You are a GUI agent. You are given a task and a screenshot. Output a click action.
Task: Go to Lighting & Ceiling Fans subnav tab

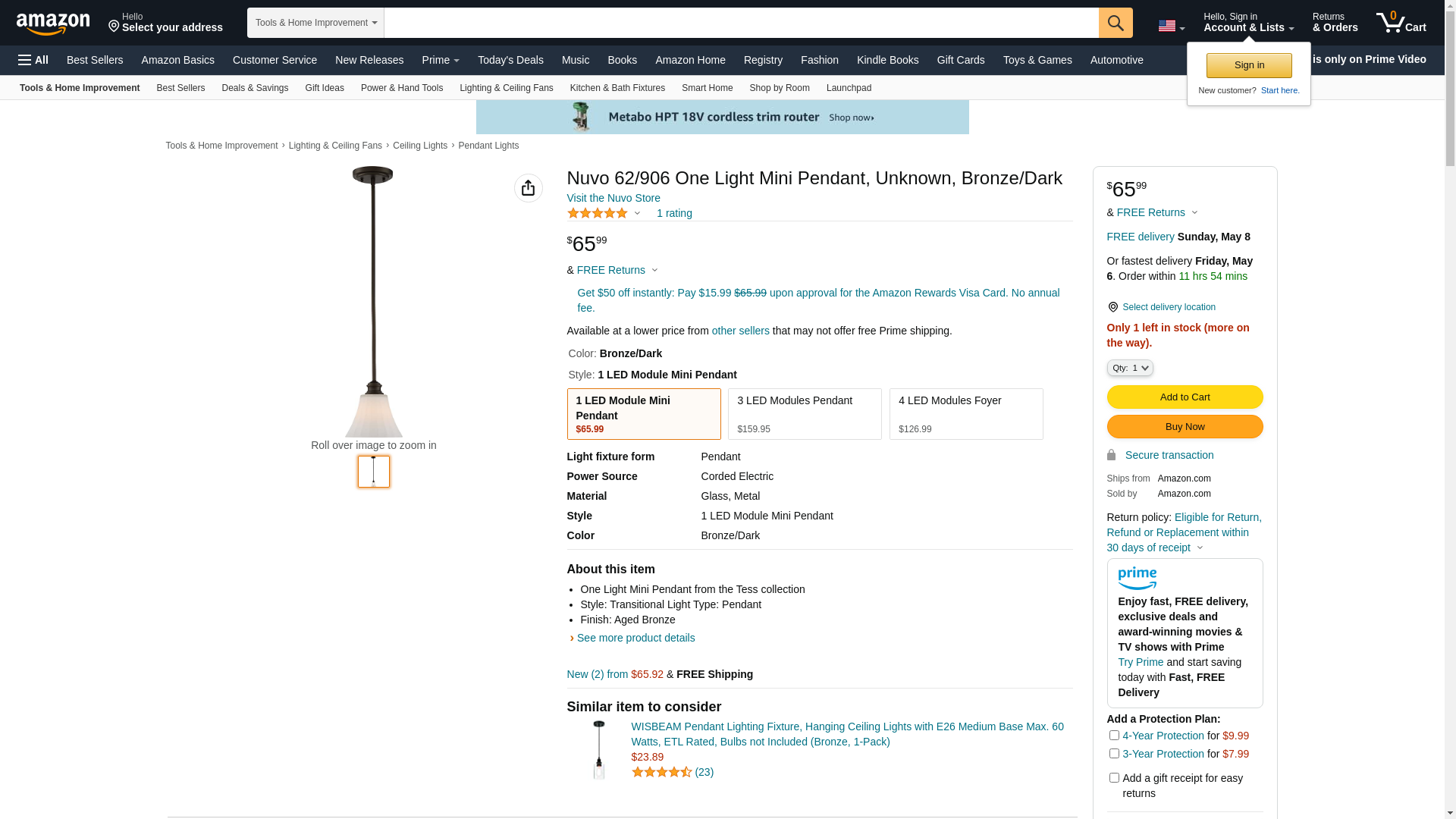point(506,88)
